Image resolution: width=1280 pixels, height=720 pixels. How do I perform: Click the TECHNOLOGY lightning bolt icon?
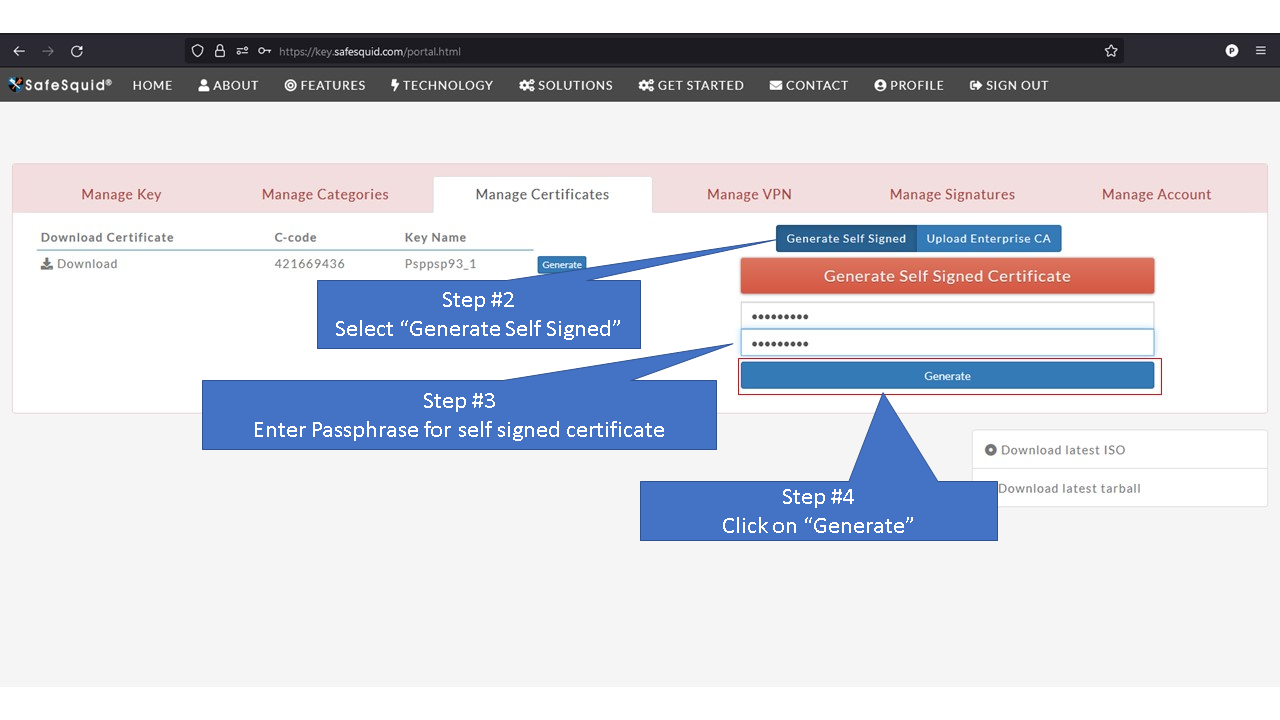(x=396, y=85)
